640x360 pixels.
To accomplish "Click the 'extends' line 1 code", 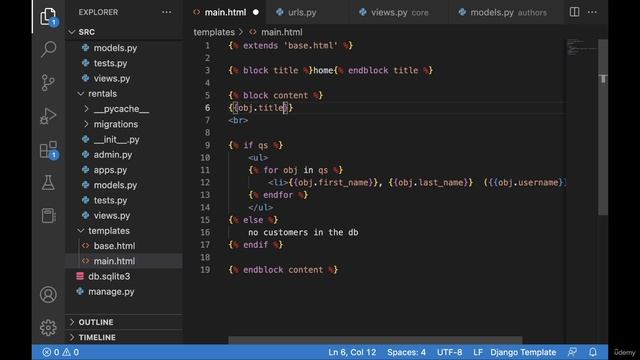I will [x=291, y=46].
